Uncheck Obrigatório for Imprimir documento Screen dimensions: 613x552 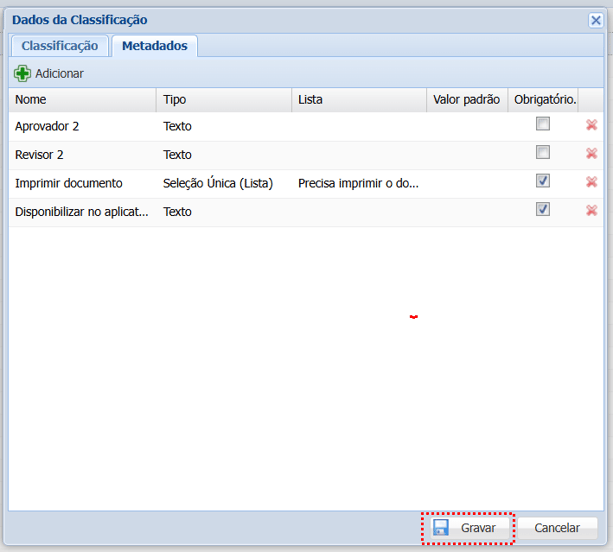point(542,181)
